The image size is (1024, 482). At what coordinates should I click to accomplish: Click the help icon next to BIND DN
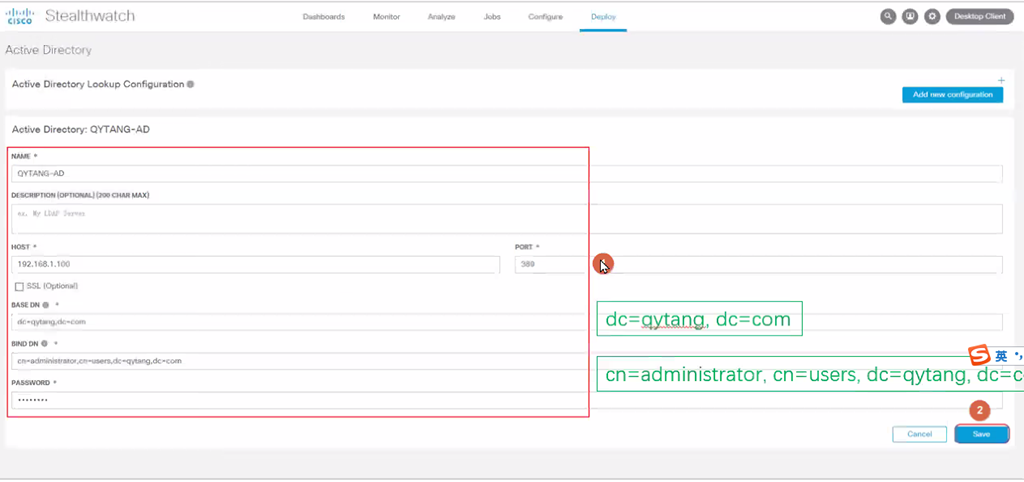(45, 344)
